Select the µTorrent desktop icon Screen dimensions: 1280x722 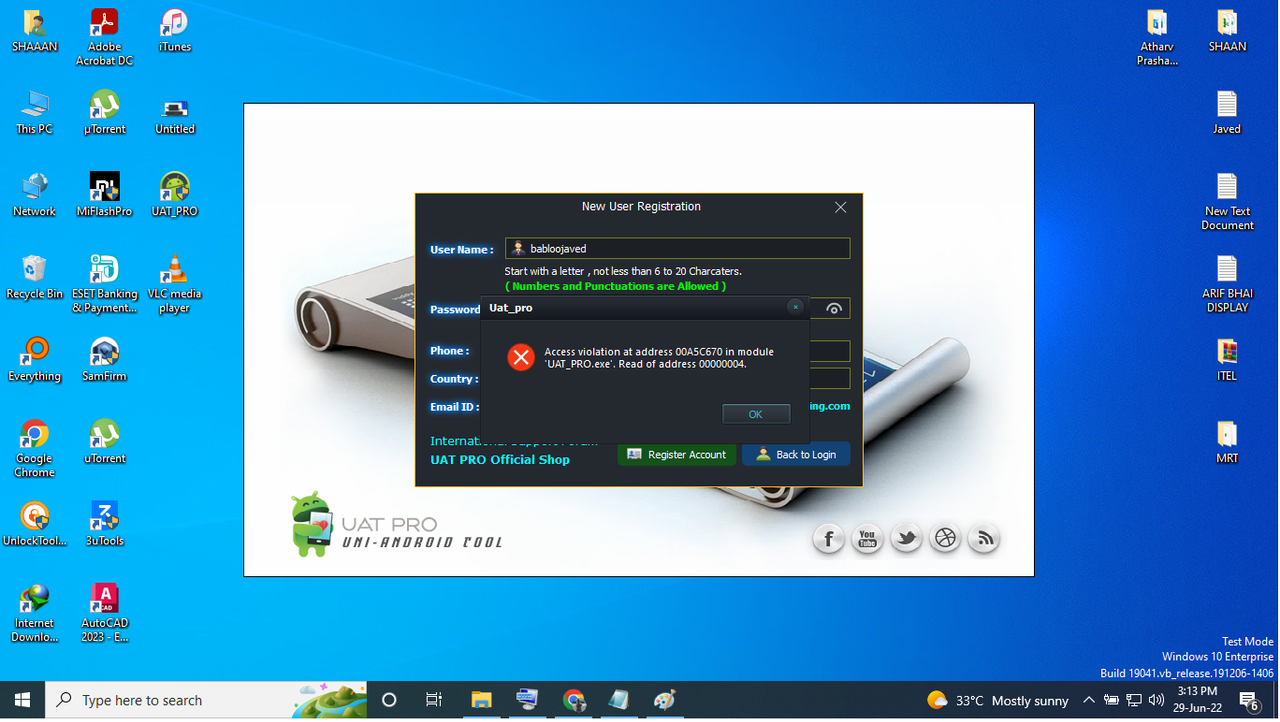[104, 112]
